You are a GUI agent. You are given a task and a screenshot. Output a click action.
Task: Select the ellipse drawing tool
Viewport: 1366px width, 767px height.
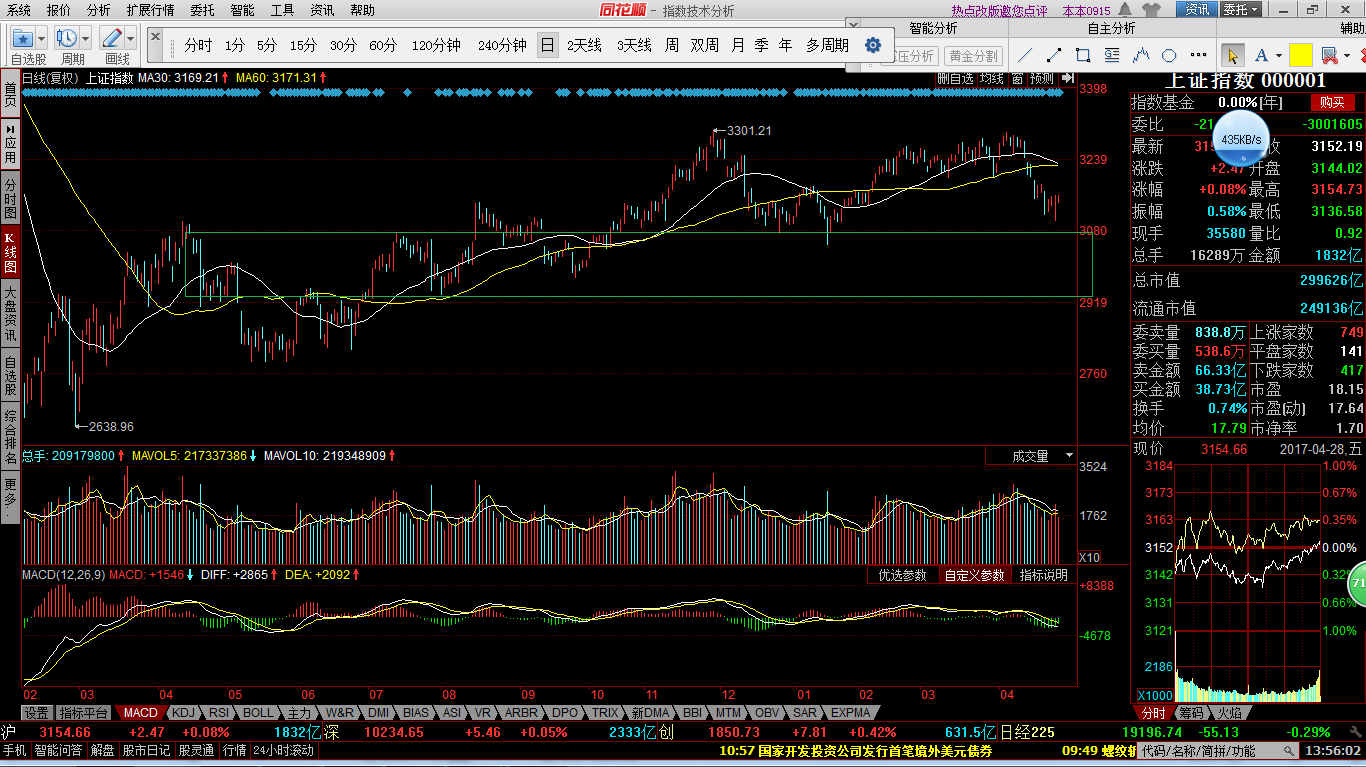pyautogui.click(x=1169, y=55)
